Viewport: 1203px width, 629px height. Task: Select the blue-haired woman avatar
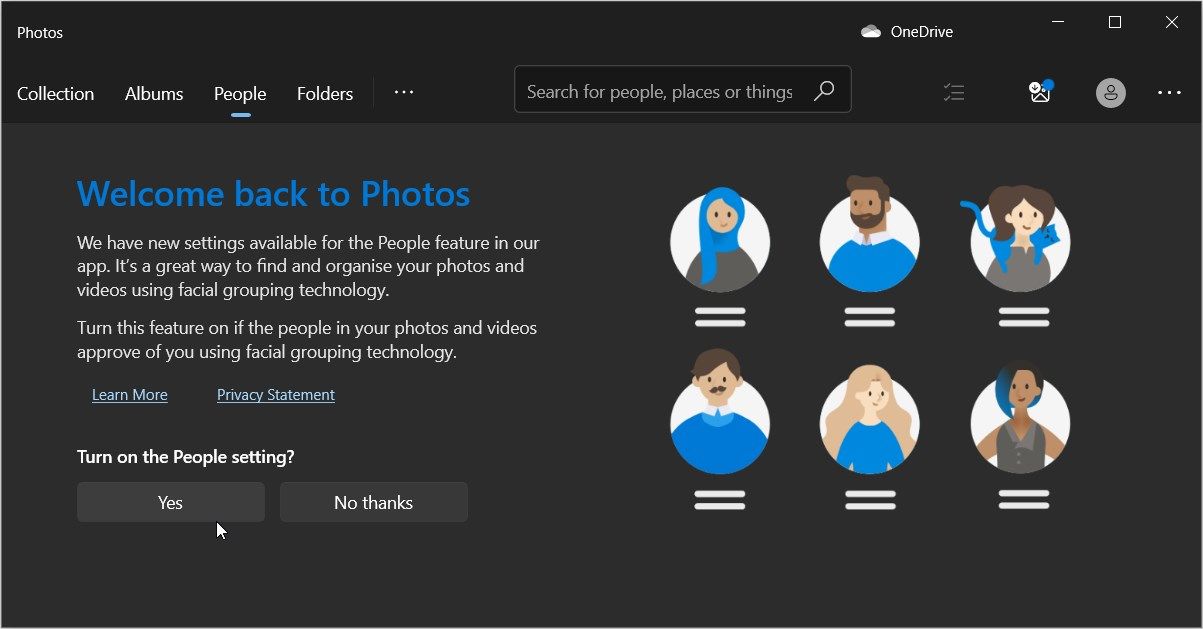(720, 240)
